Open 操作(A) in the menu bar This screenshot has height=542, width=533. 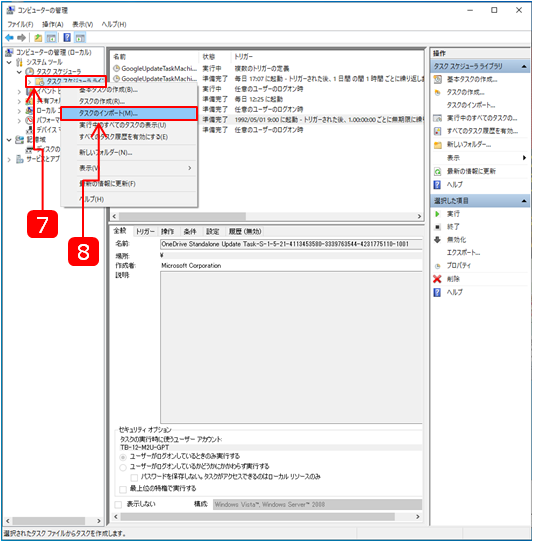pos(53,24)
